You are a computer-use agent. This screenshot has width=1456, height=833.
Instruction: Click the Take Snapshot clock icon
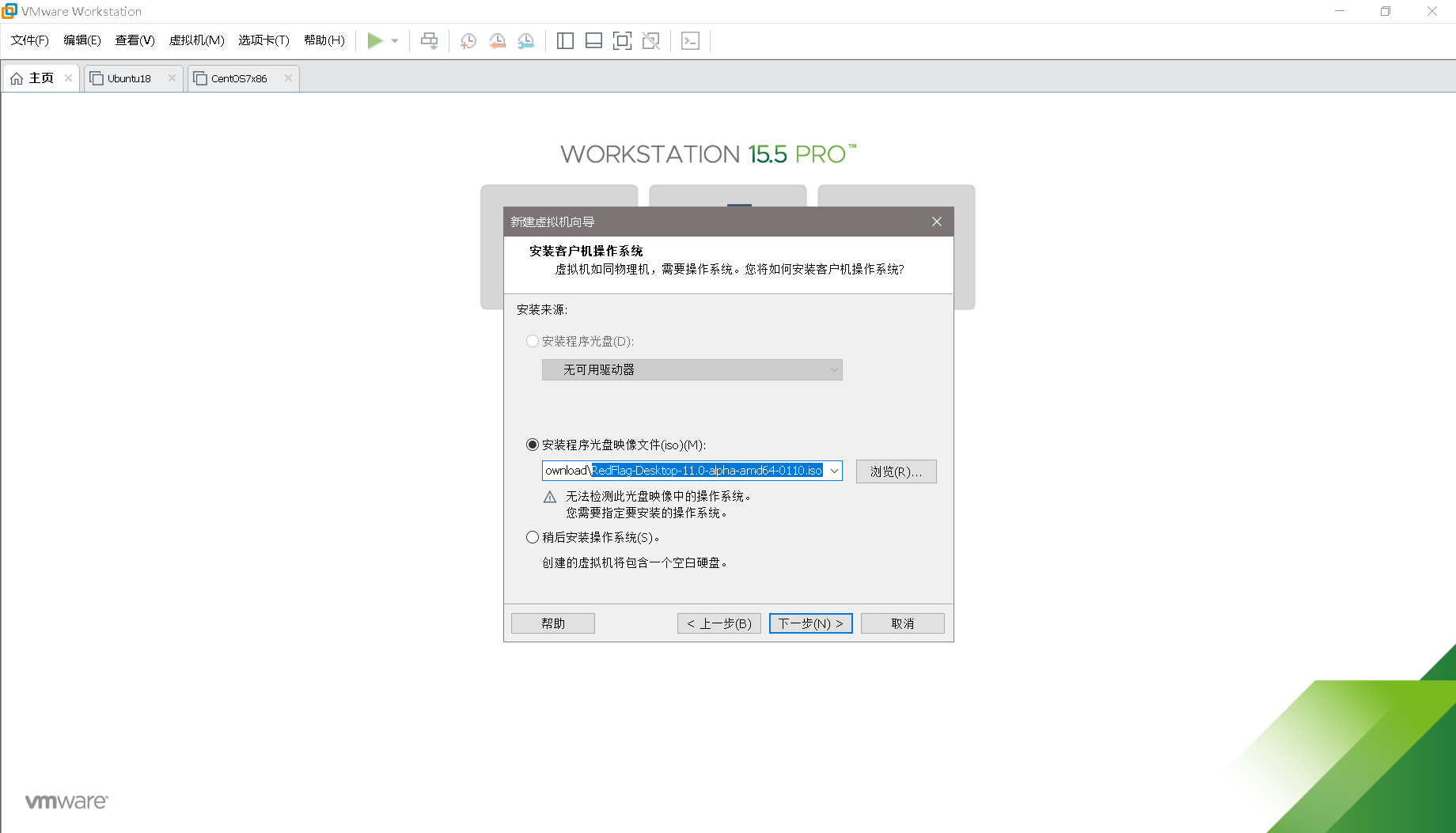(468, 41)
